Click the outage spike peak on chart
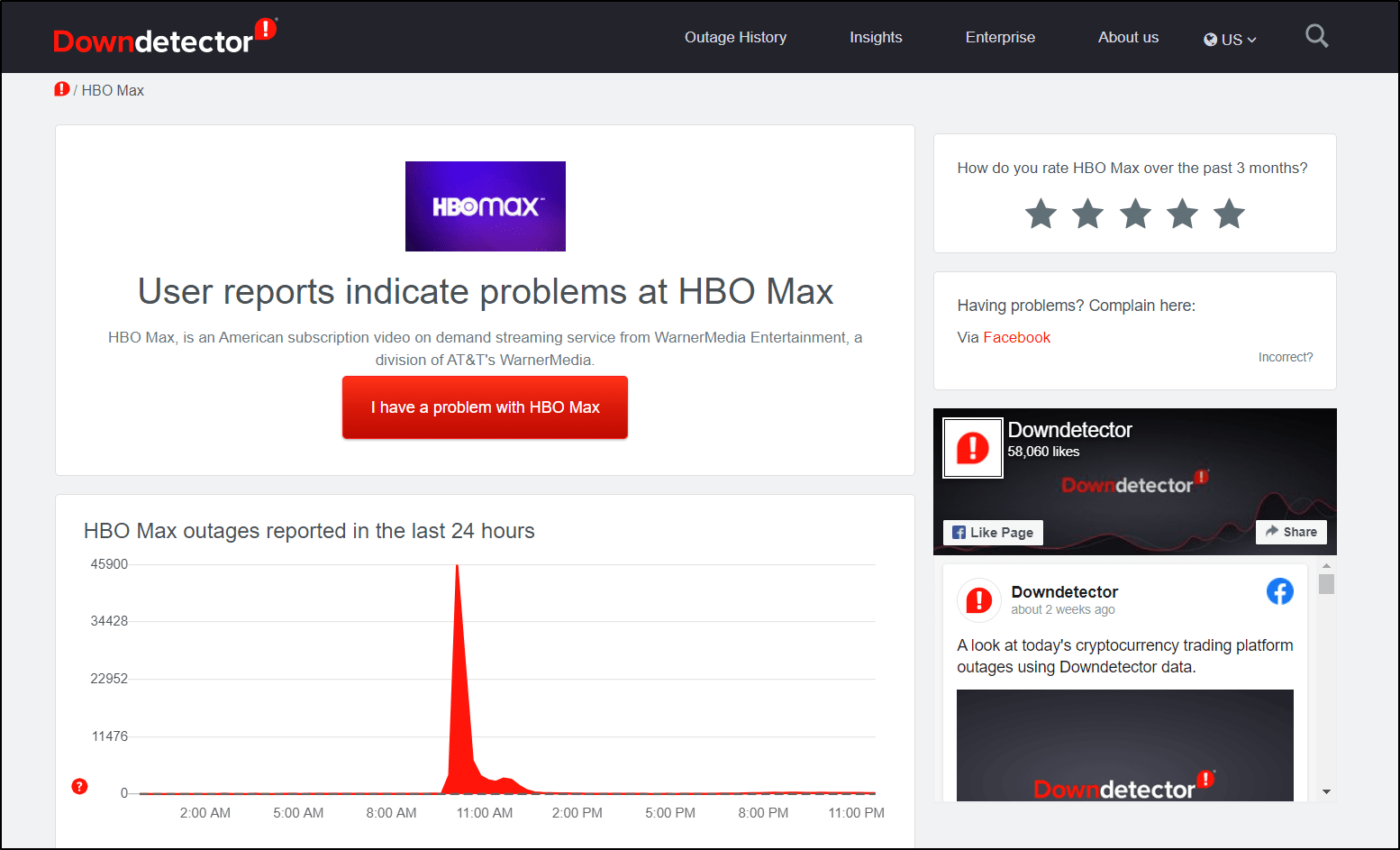The image size is (1400, 850). tap(457, 567)
